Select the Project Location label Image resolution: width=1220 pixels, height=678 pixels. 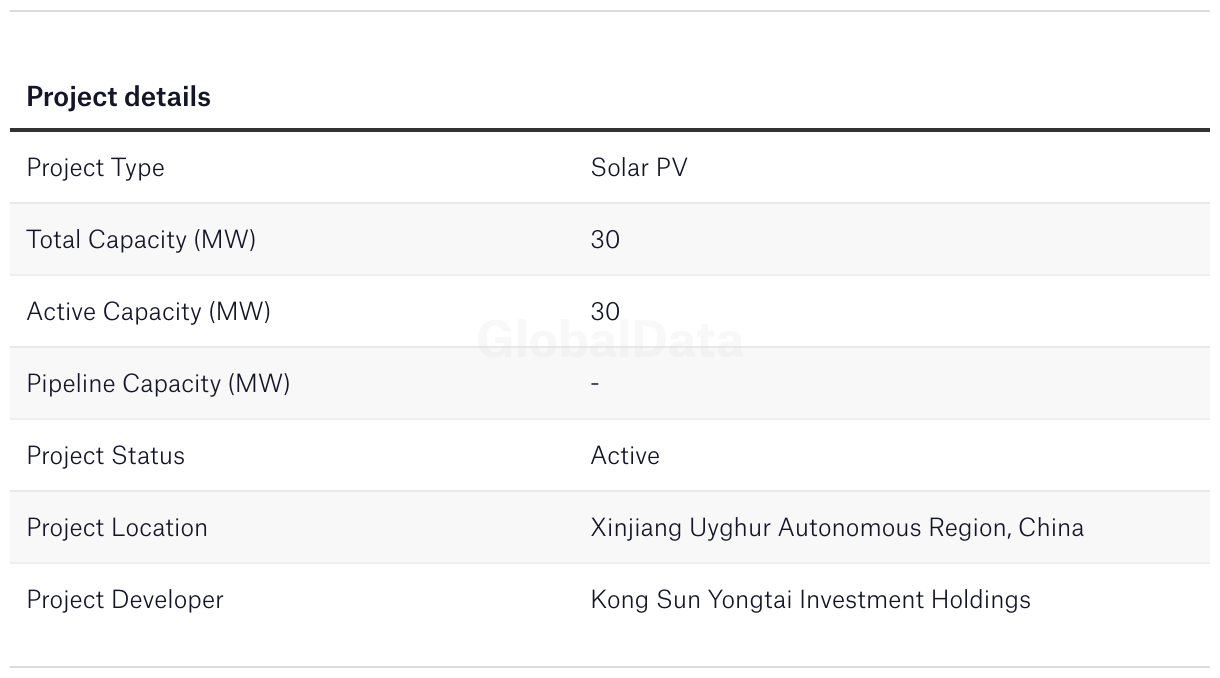pyautogui.click(x=117, y=528)
